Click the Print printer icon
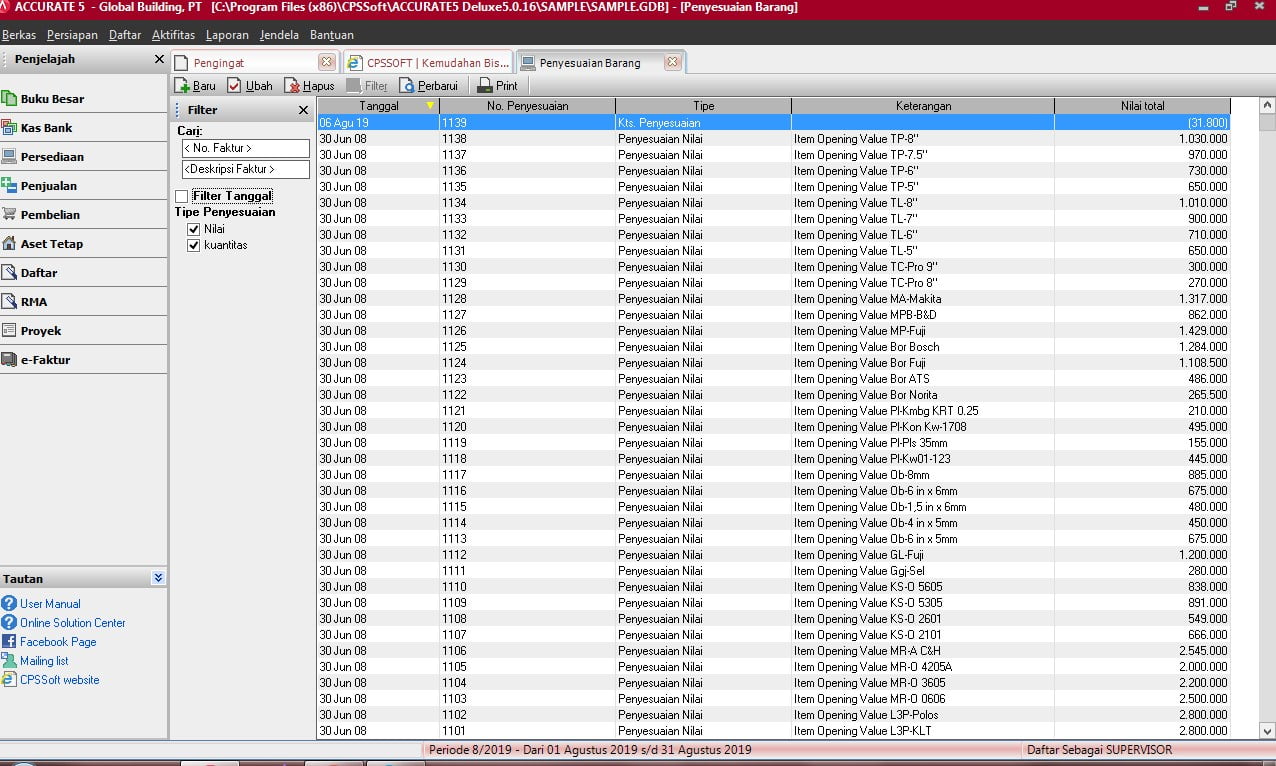1276x766 pixels. 485,86
